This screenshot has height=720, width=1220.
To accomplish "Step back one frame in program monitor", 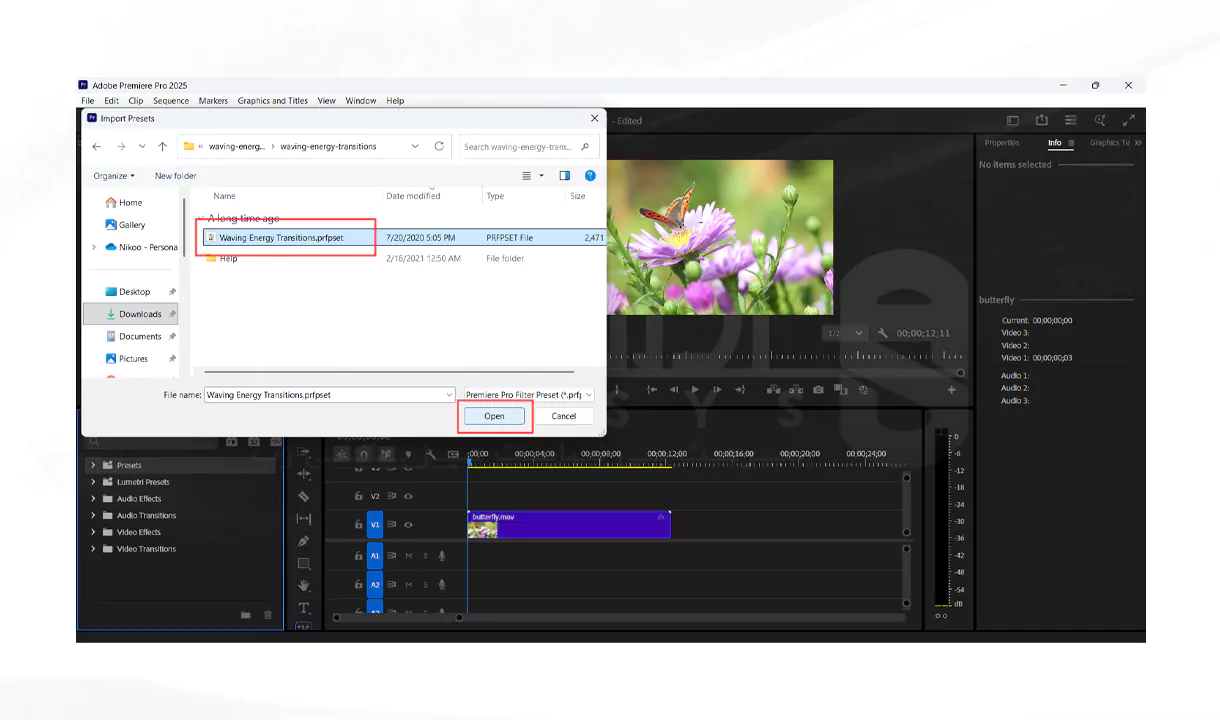I will tap(673, 390).
